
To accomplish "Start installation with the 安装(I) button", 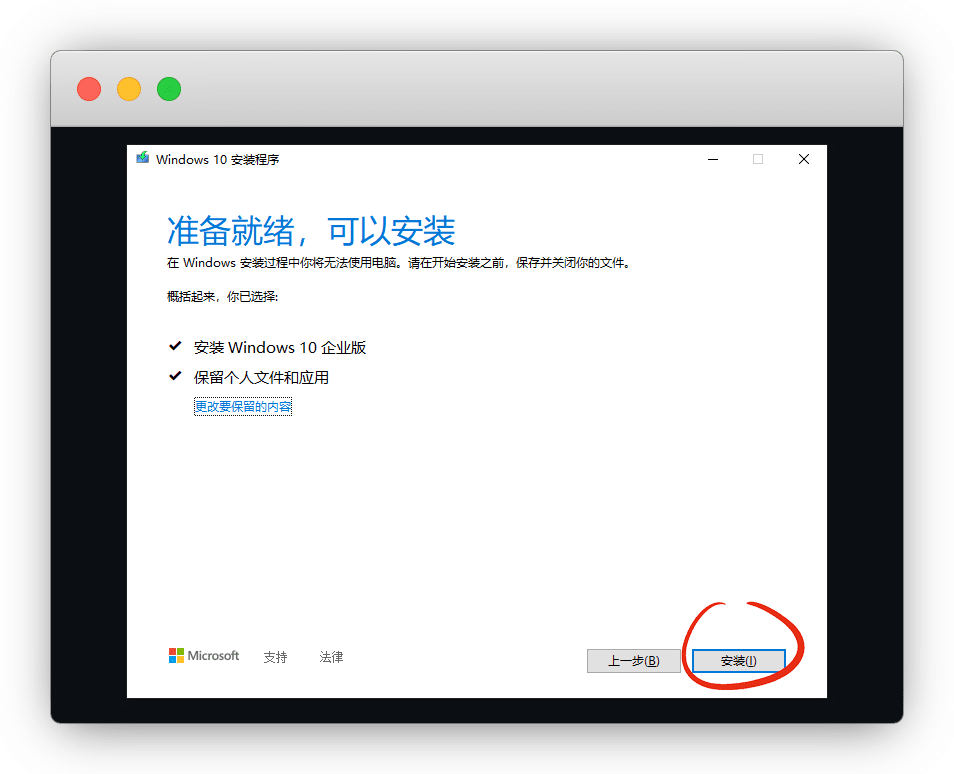I will click(x=739, y=661).
